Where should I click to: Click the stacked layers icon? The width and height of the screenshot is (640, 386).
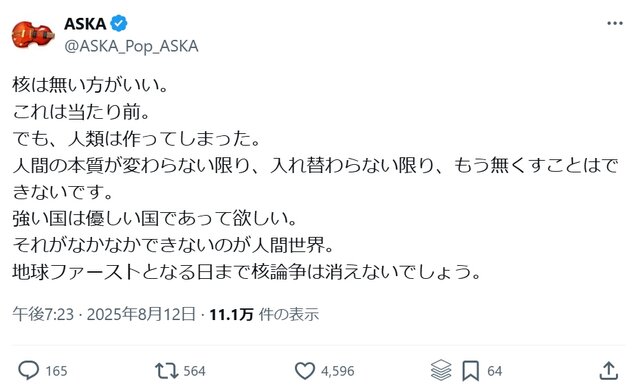(441, 370)
